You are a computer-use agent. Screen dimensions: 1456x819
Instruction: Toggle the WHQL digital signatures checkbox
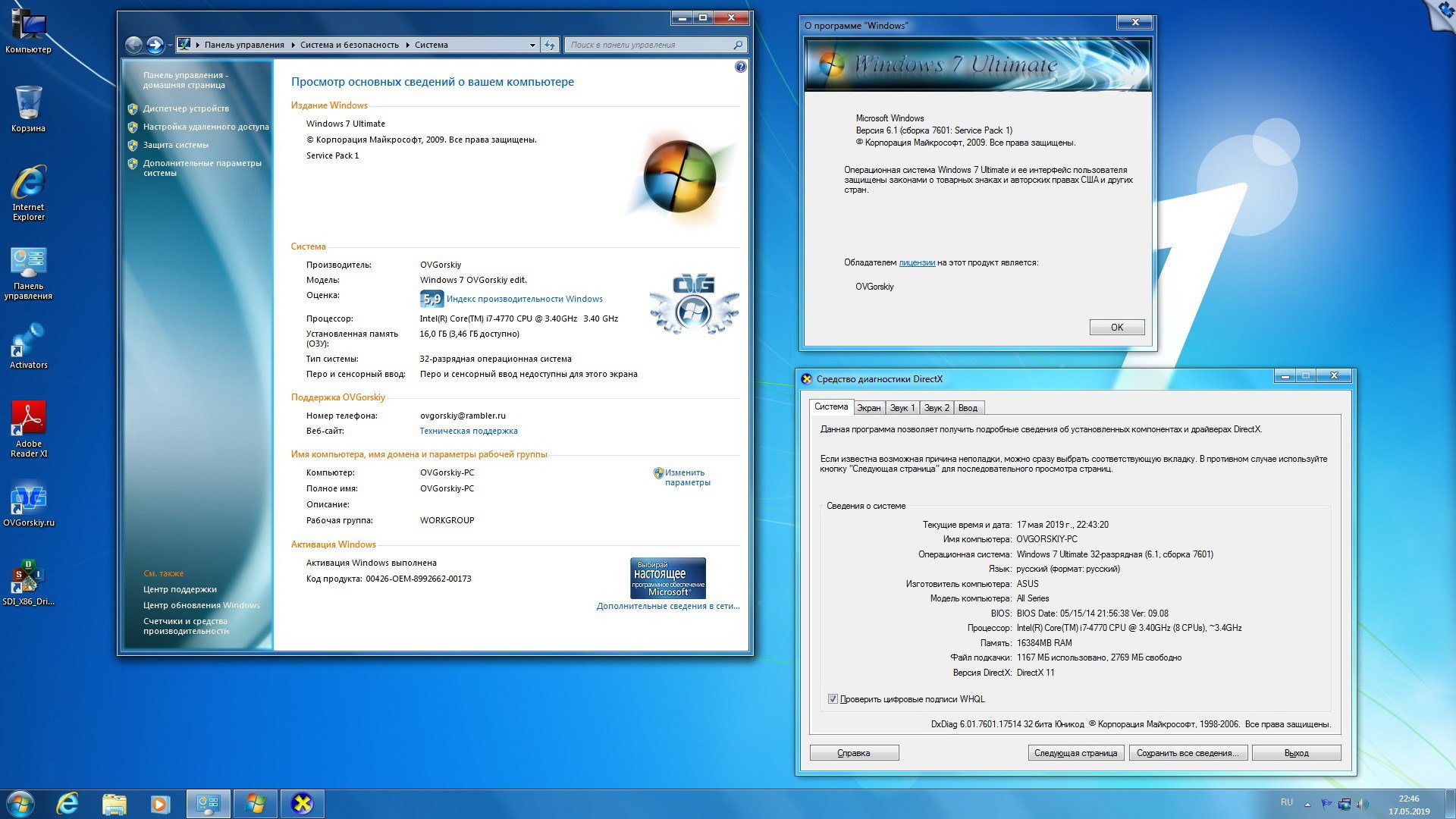click(x=833, y=699)
